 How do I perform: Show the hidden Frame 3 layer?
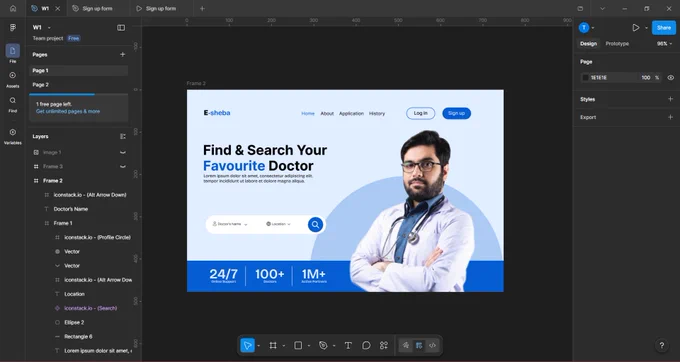123,166
